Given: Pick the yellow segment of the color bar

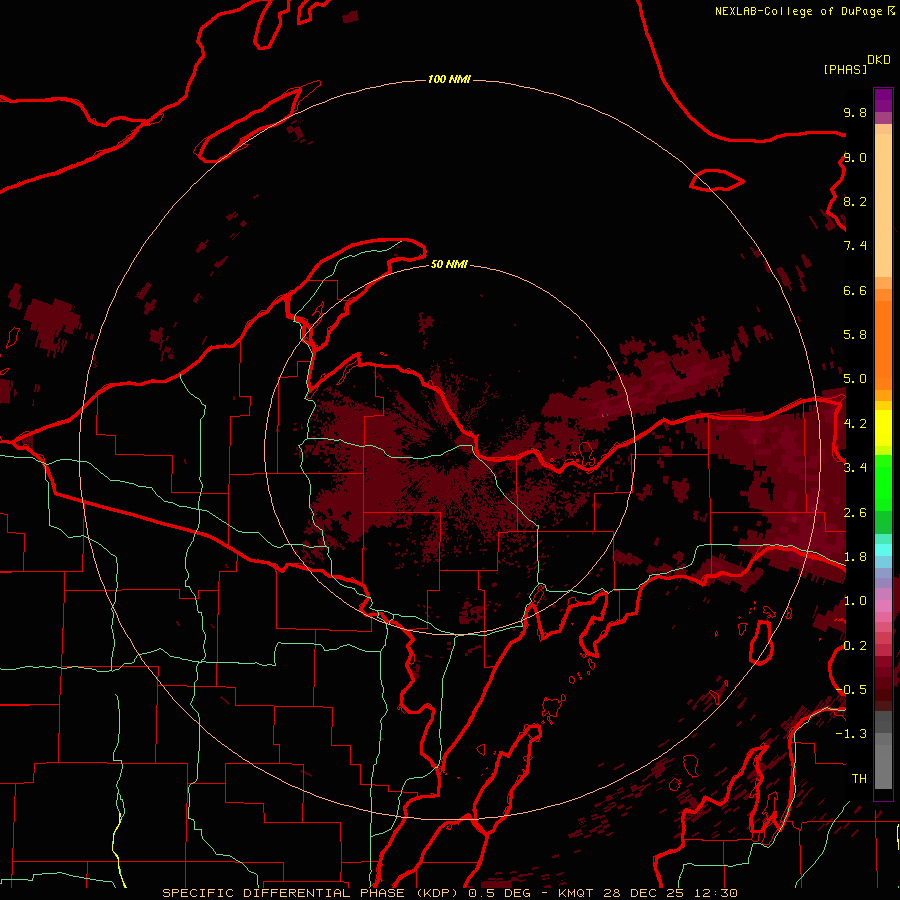Looking at the screenshot, I should [x=883, y=428].
